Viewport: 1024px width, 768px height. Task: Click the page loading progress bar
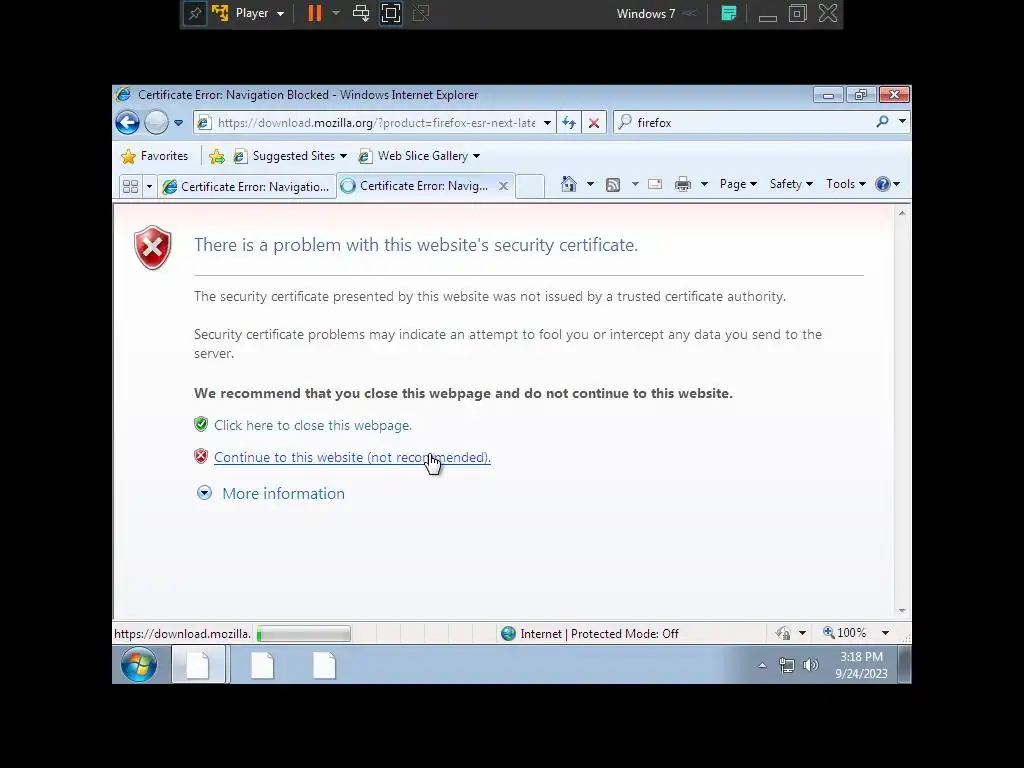coord(304,633)
